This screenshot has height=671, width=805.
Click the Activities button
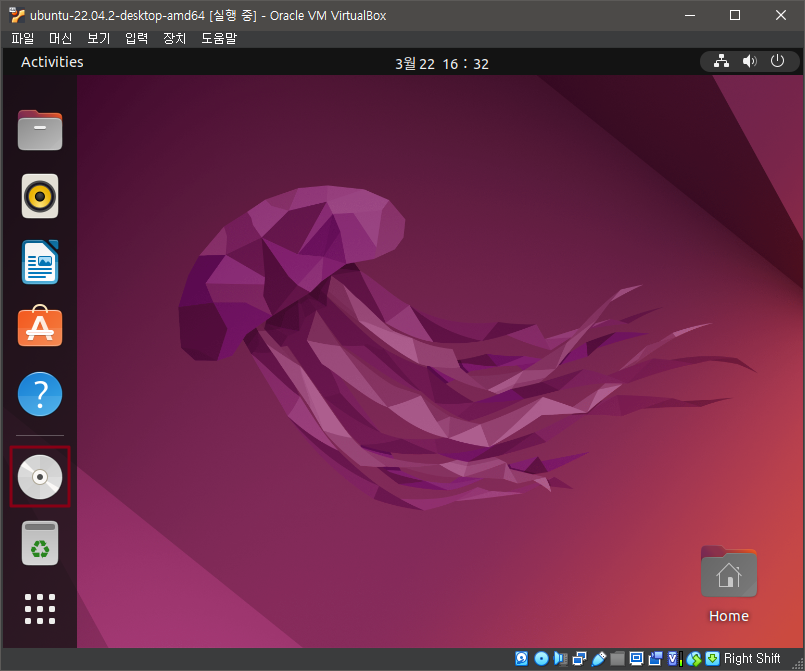52,62
